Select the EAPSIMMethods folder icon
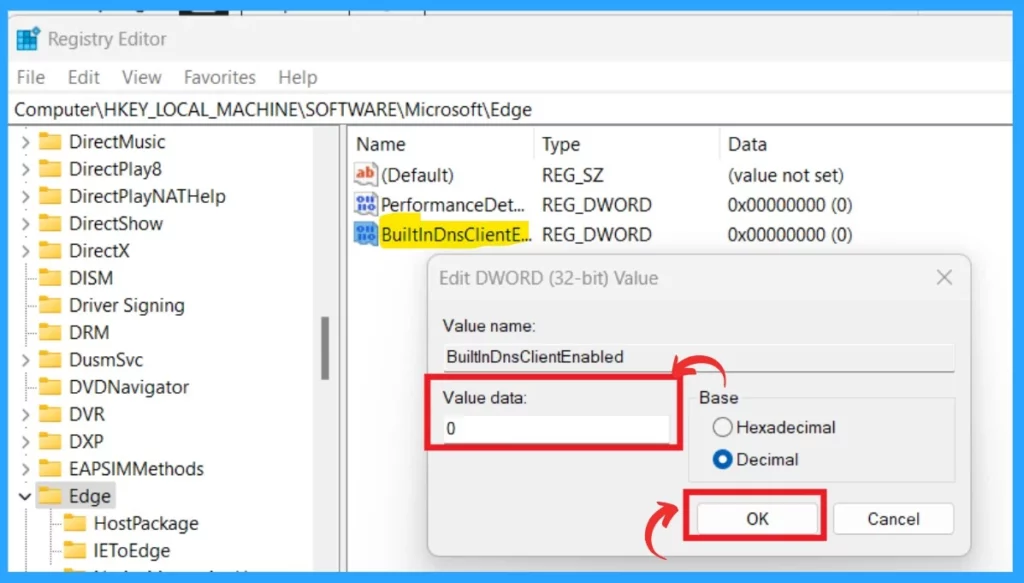 click(50, 468)
